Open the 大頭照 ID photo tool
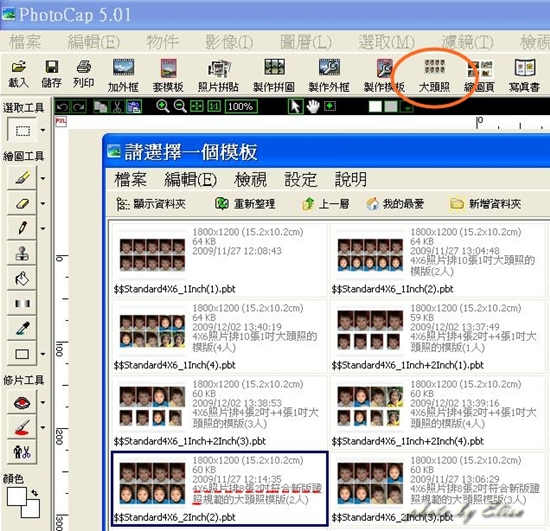The height and width of the screenshot is (531, 550). (x=435, y=75)
